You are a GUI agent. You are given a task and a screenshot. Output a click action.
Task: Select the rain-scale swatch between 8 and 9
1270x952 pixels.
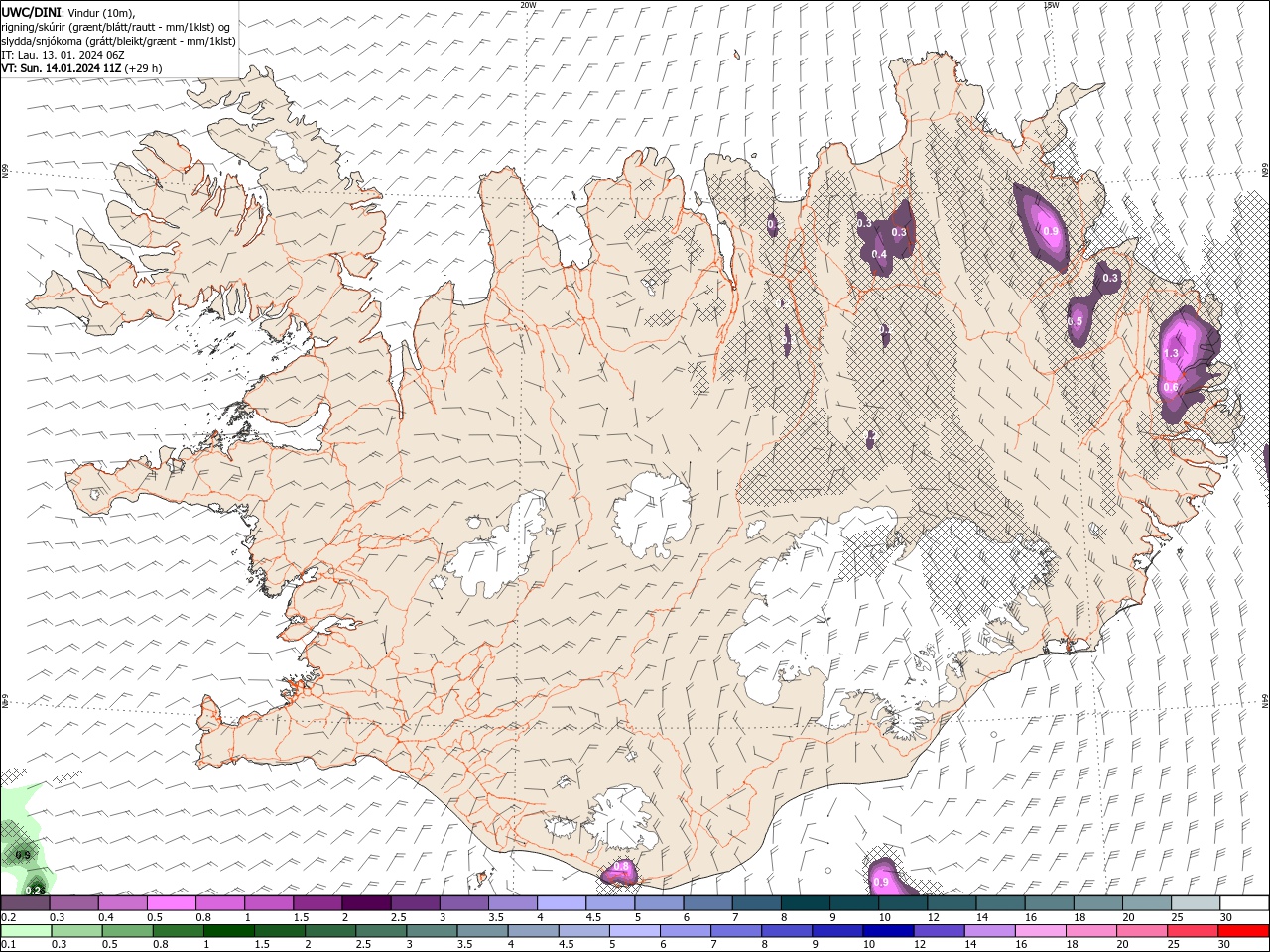786,931
